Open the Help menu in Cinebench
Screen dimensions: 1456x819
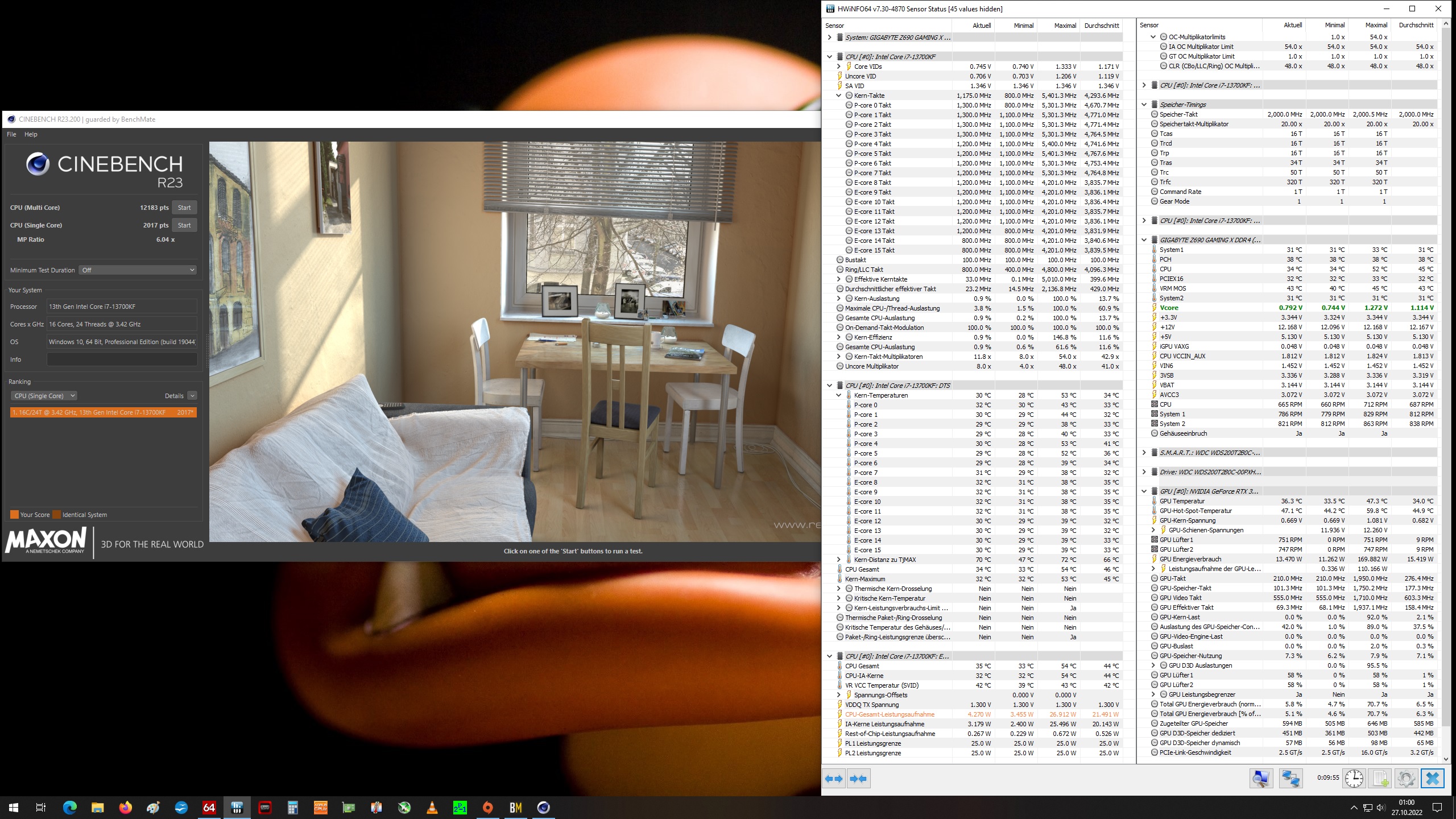[32, 134]
